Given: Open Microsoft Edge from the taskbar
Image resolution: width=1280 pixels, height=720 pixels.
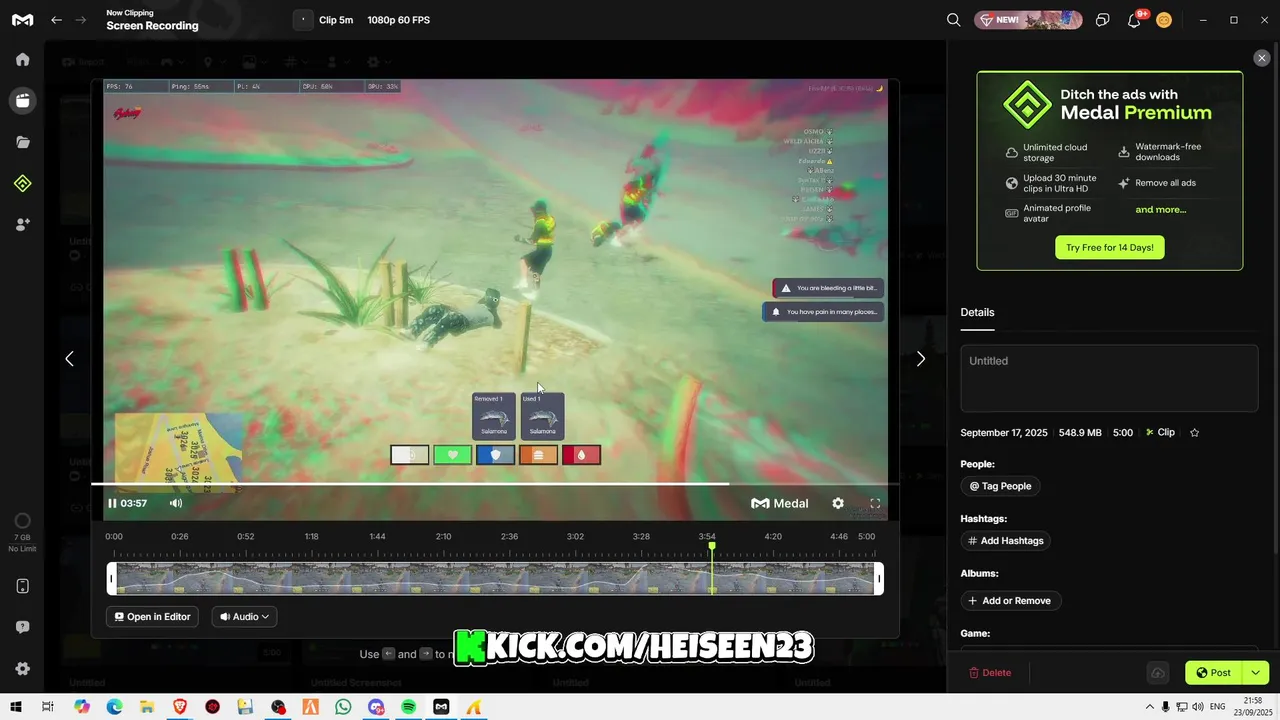Looking at the screenshot, I should coord(114,707).
